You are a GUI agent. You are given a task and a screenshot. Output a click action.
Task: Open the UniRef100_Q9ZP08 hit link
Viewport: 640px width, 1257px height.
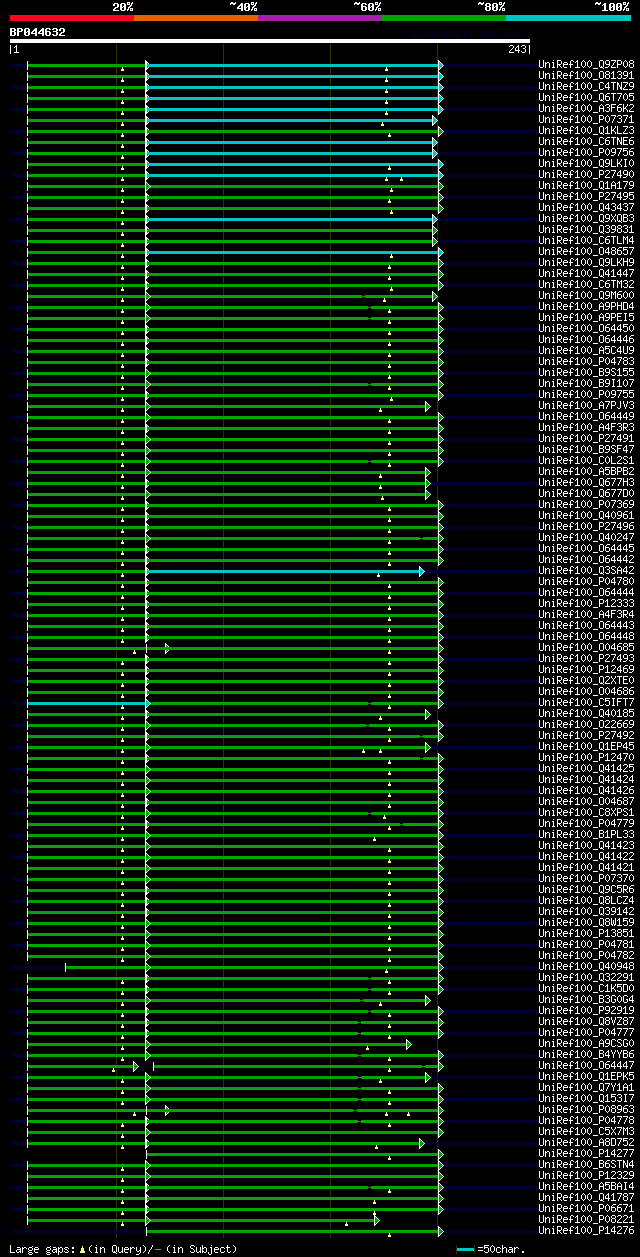pyautogui.click(x=586, y=65)
